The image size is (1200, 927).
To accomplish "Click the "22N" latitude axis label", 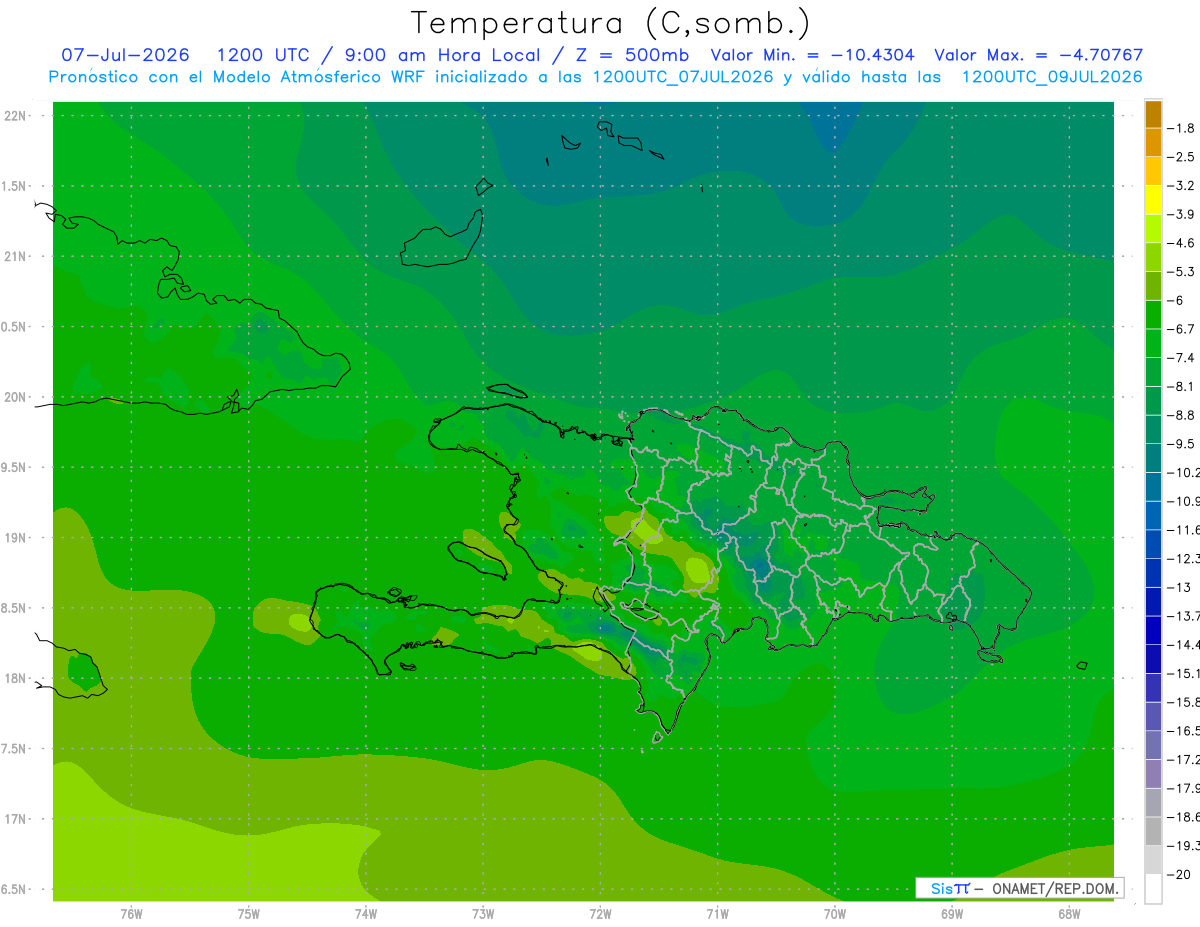I will click(x=17, y=116).
